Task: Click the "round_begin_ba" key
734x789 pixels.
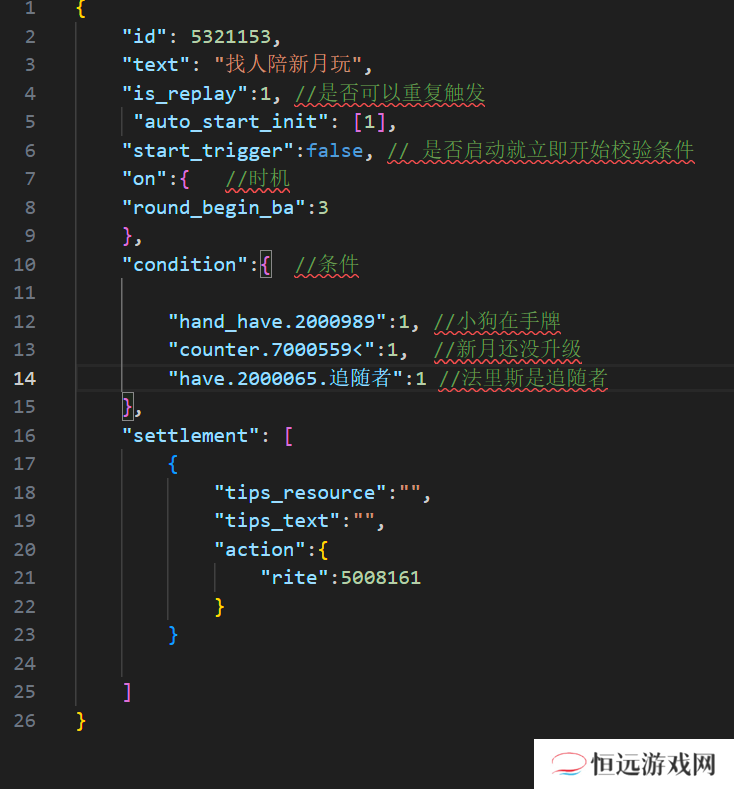Action: tap(214, 207)
